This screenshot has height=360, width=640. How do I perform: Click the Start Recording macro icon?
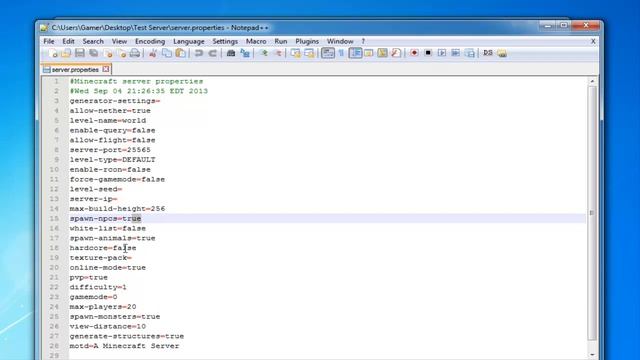pyautogui.click(x=414, y=53)
